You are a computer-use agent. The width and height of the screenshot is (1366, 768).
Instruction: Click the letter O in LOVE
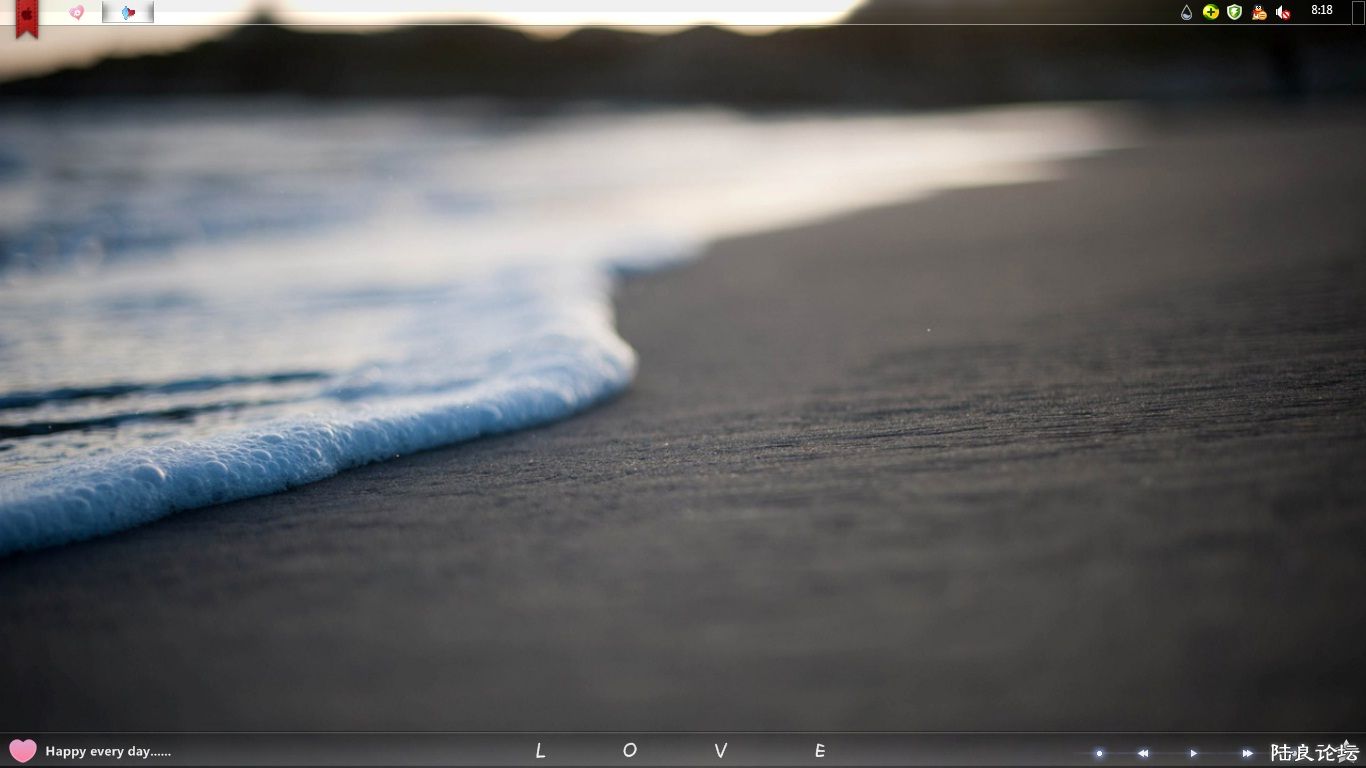(x=629, y=751)
